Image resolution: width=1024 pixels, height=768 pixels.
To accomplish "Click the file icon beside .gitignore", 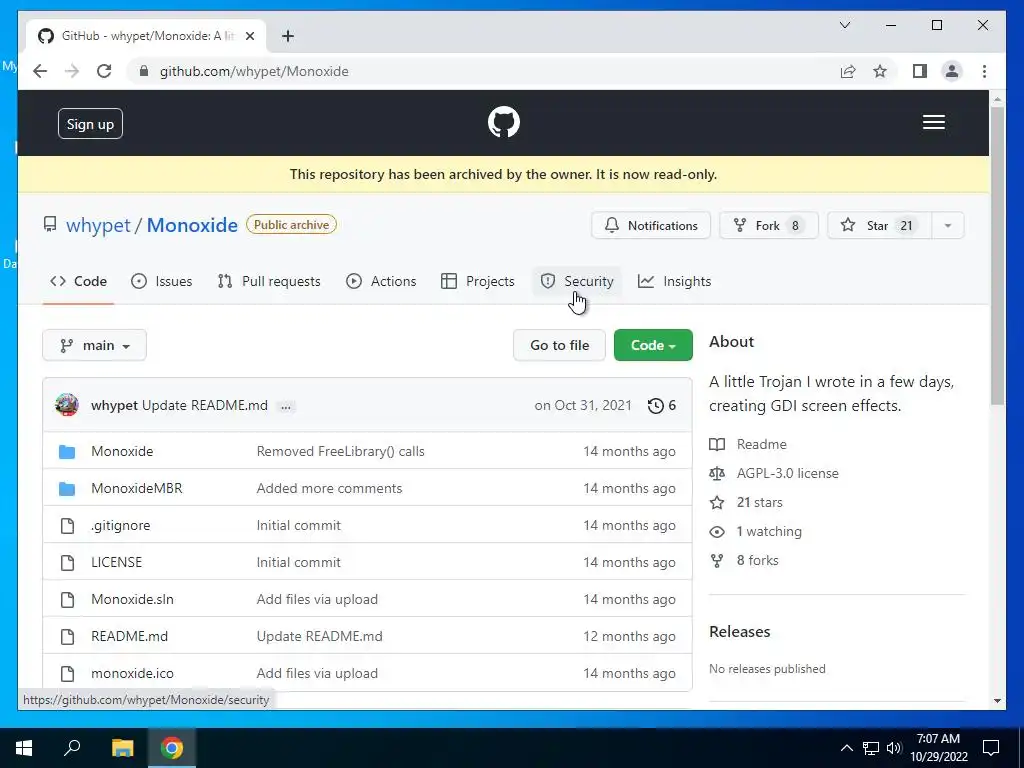I will (67, 526).
